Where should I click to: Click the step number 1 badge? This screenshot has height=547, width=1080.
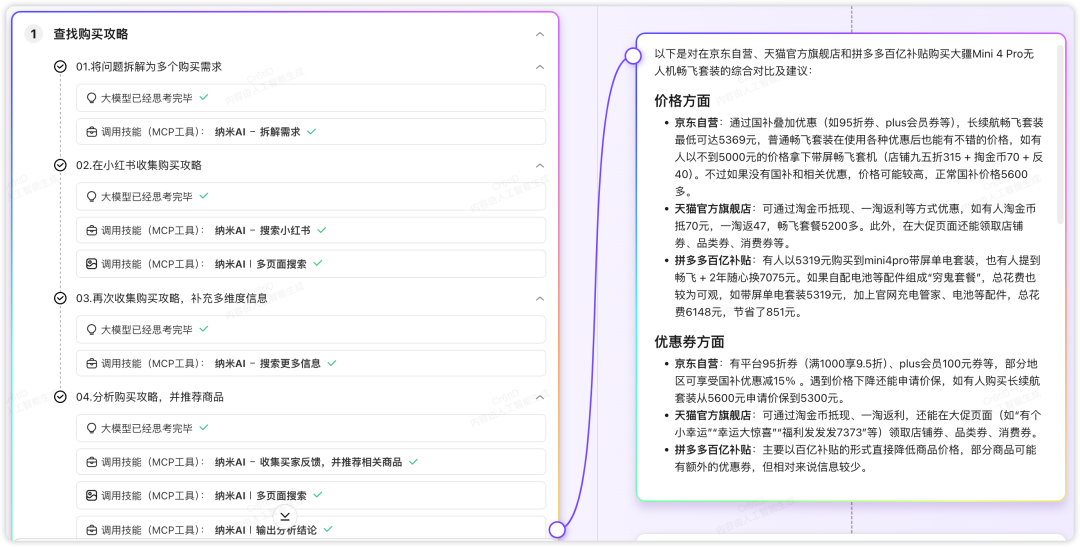click(33, 34)
